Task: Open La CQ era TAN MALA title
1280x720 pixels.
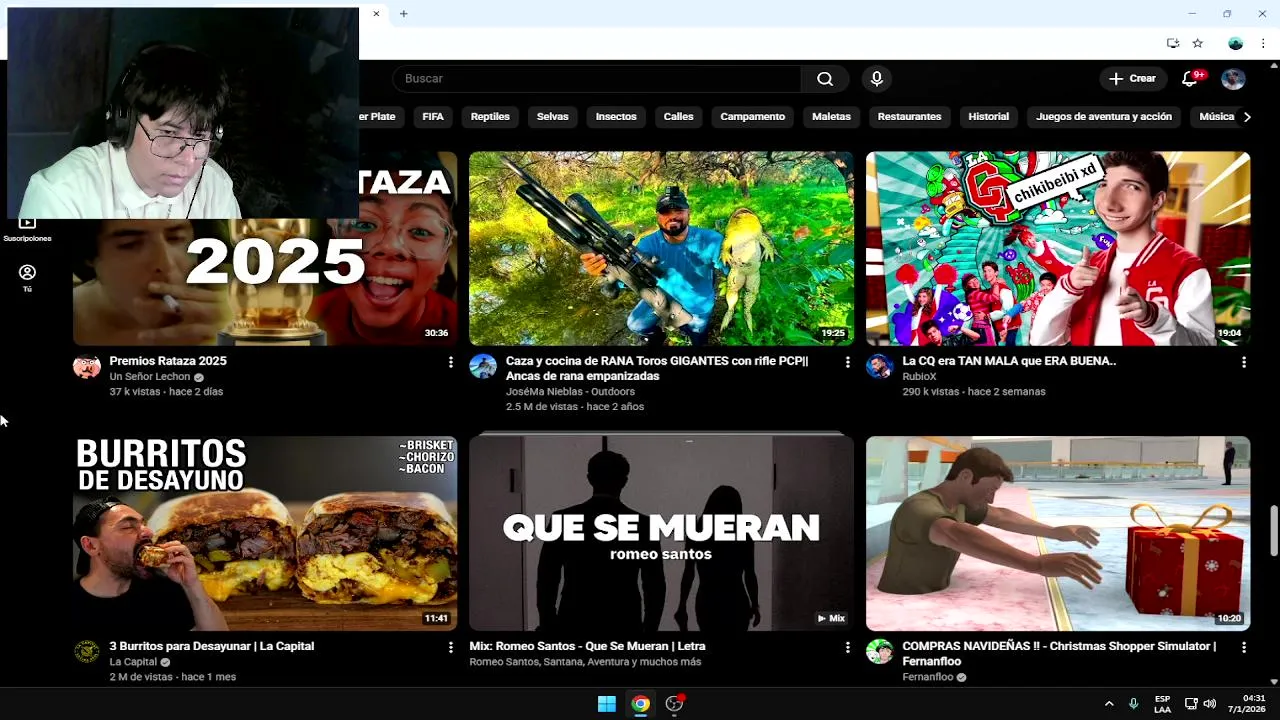Action: [x=1009, y=361]
